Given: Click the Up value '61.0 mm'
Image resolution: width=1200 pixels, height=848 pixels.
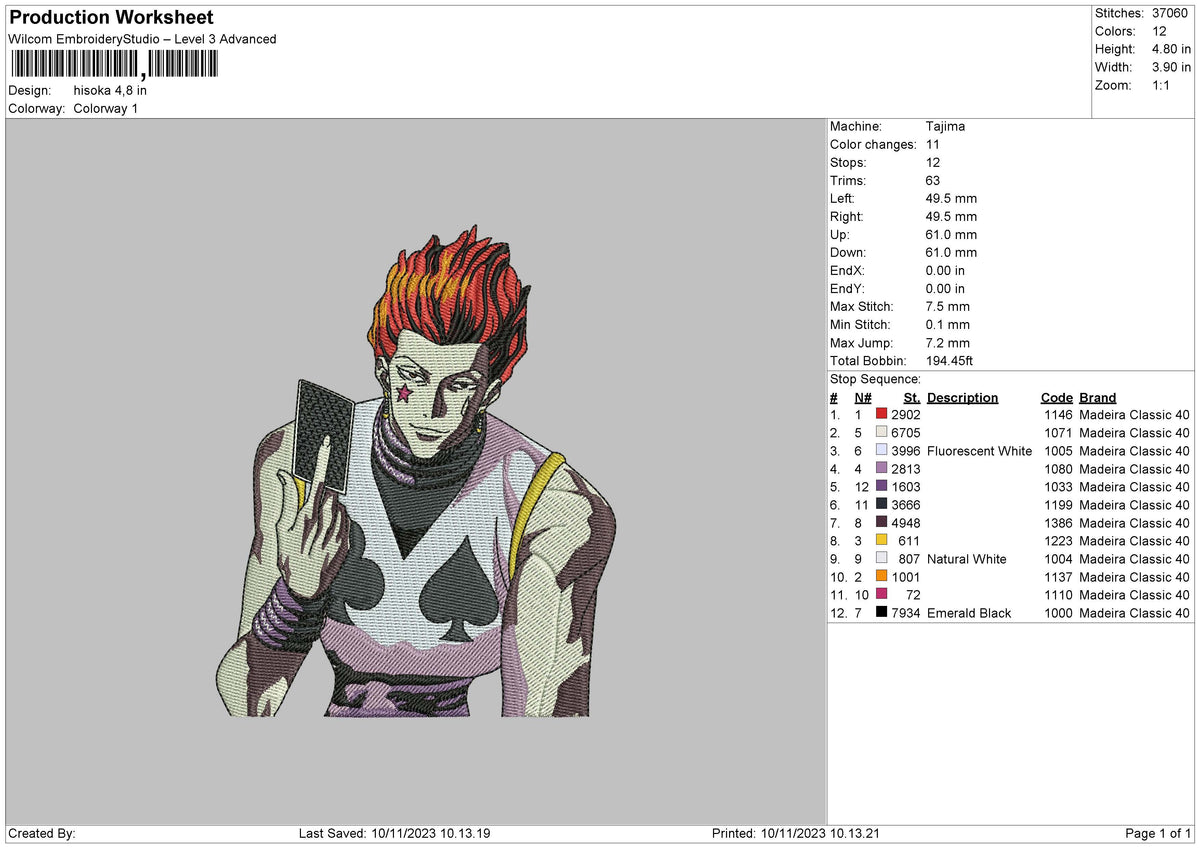Looking at the screenshot, I should [952, 234].
